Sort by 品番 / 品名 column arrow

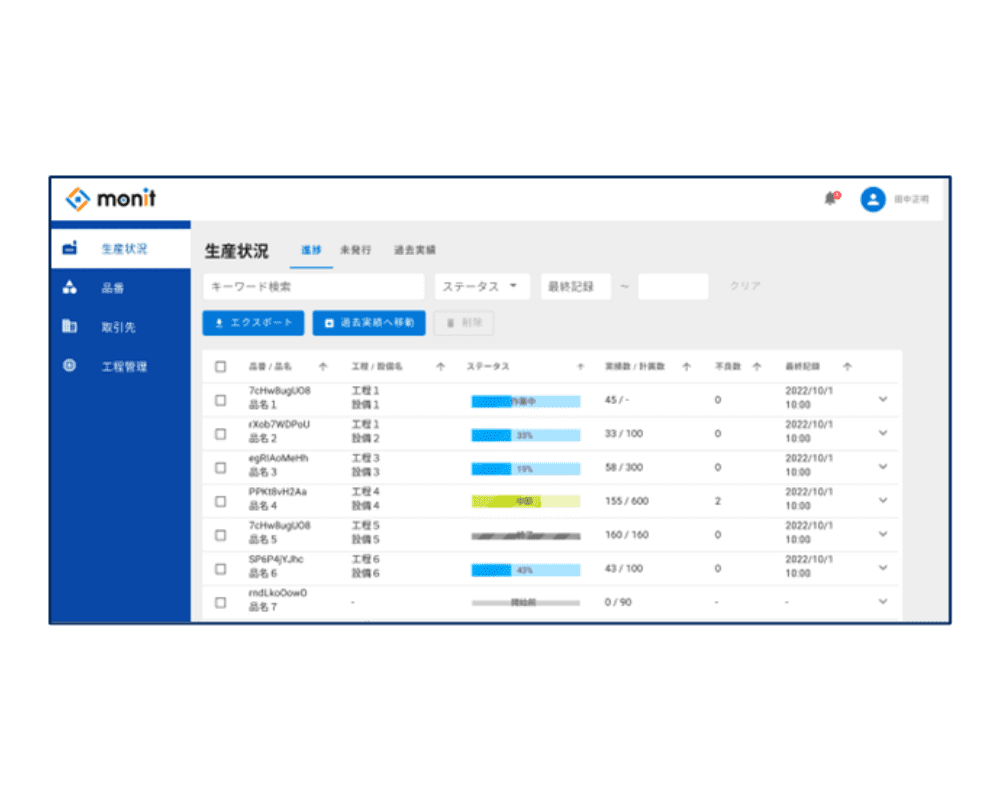(x=322, y=367)
